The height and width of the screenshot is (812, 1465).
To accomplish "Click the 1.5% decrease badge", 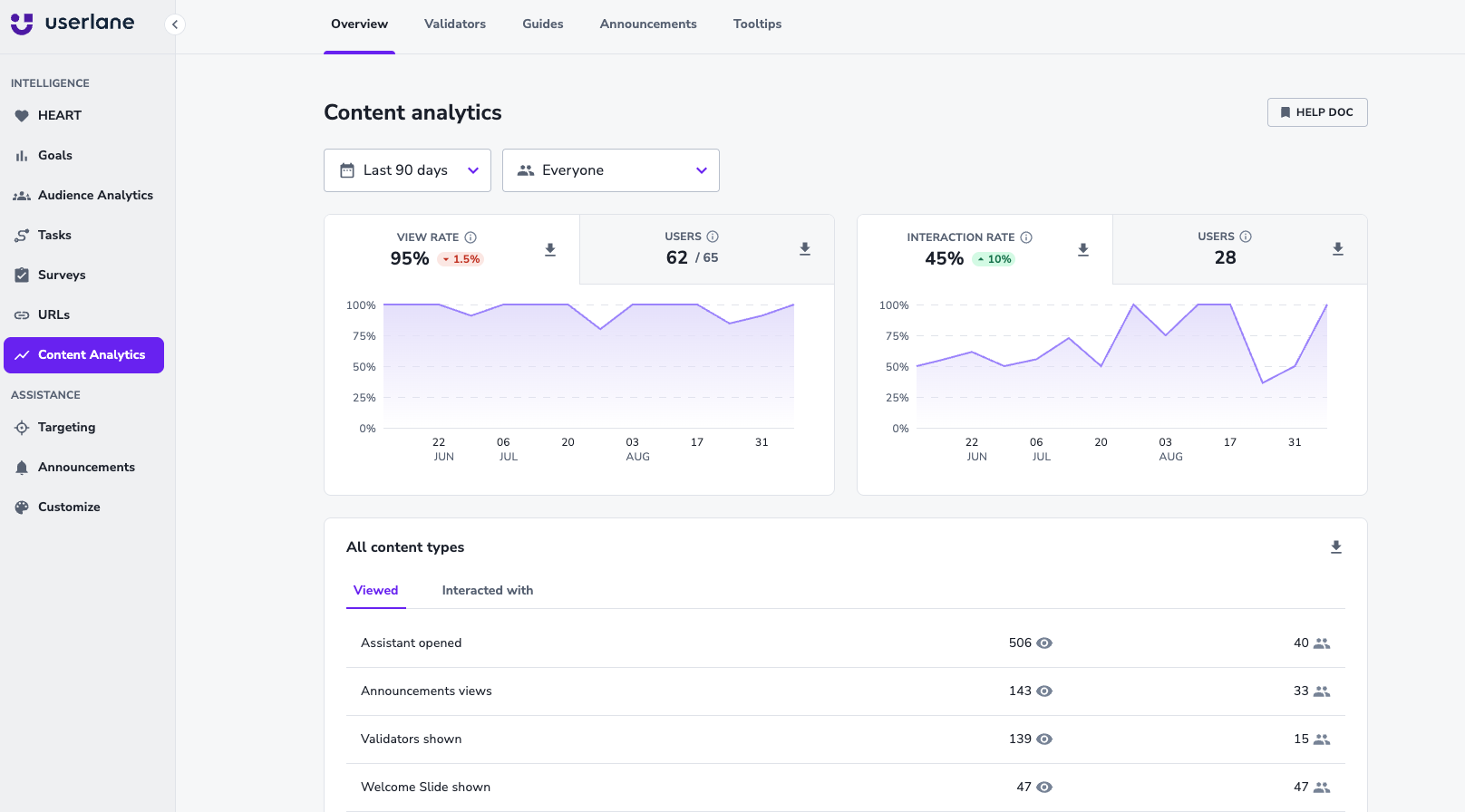I will point(461,259).
